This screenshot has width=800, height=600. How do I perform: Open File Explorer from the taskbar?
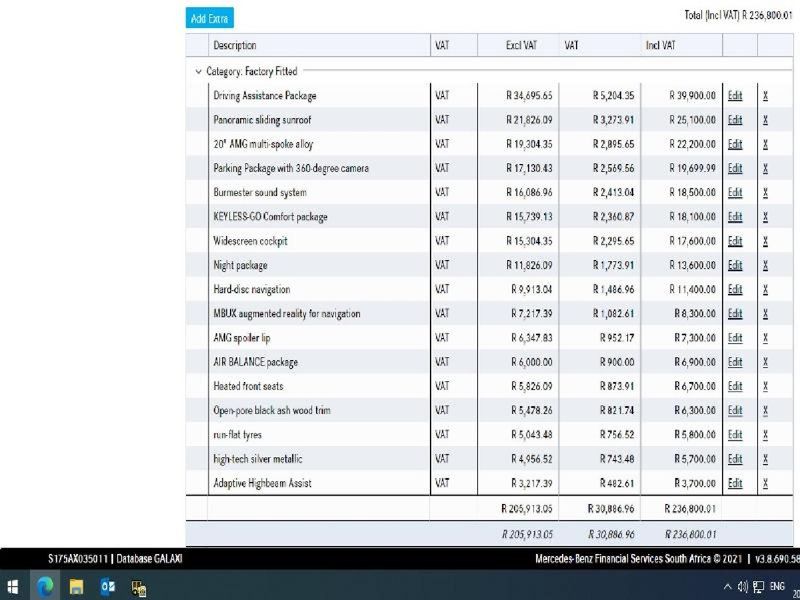pyautogui.click(x=76, y=587)
